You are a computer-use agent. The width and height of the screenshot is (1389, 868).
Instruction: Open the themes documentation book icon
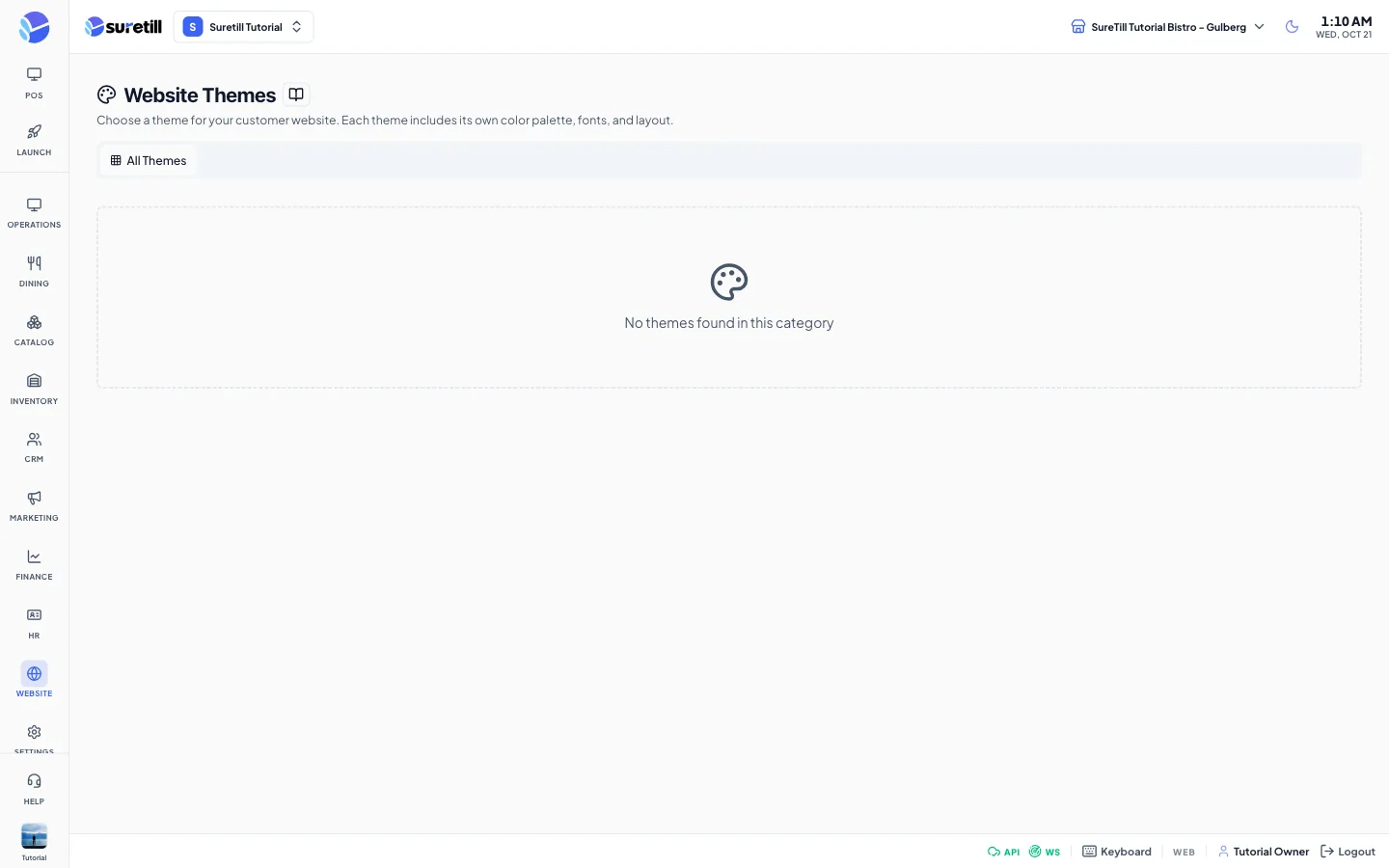click(x=296, y=95)
